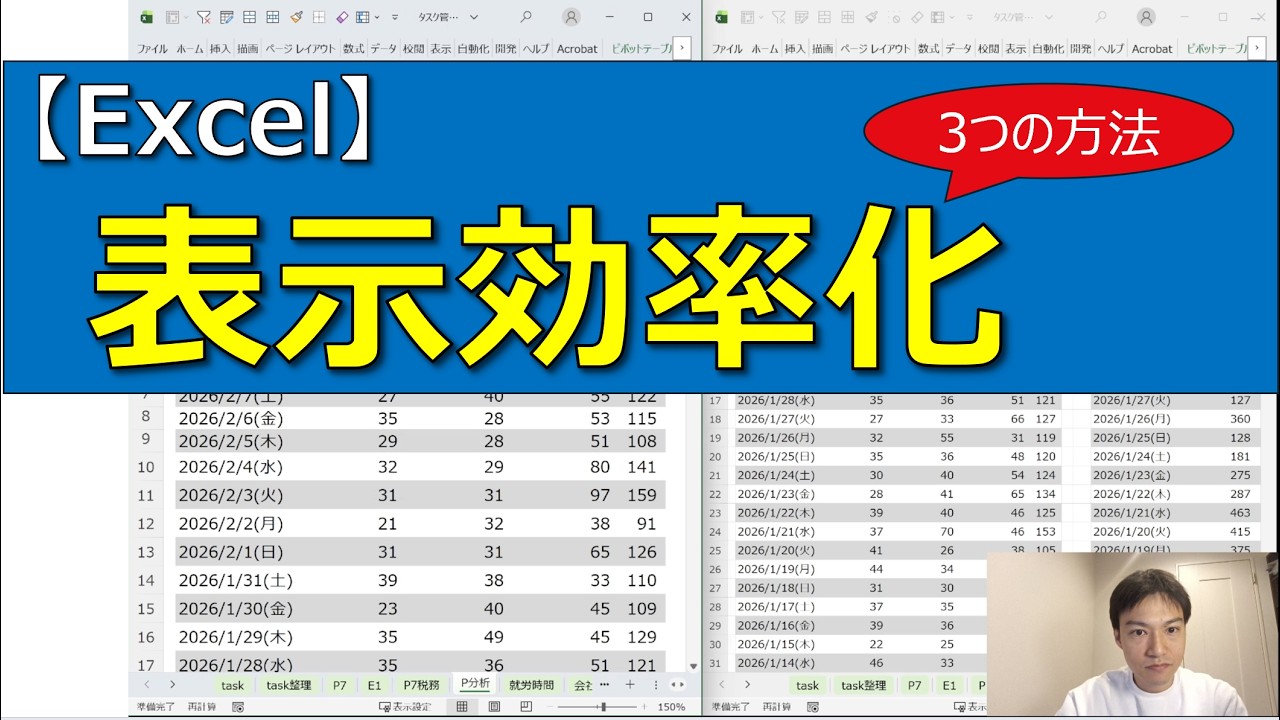The width and height of the screenshot is (1280, 720).
Task: Click the zoom slider handle in left window
Action: (x=602, y=707)
